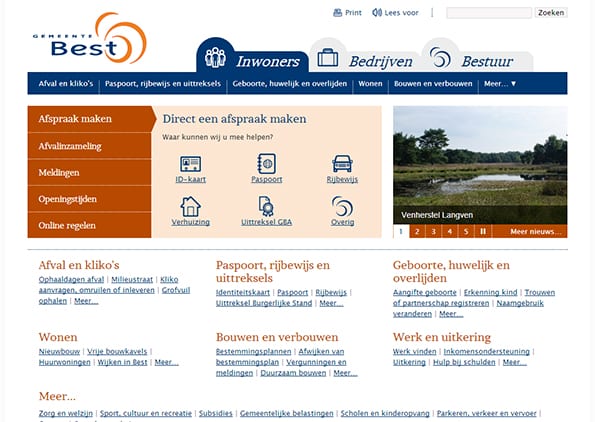The height and width of the screenshot is (422, 595).
Task: Focus the search input field
Action: tap(489, 13)
